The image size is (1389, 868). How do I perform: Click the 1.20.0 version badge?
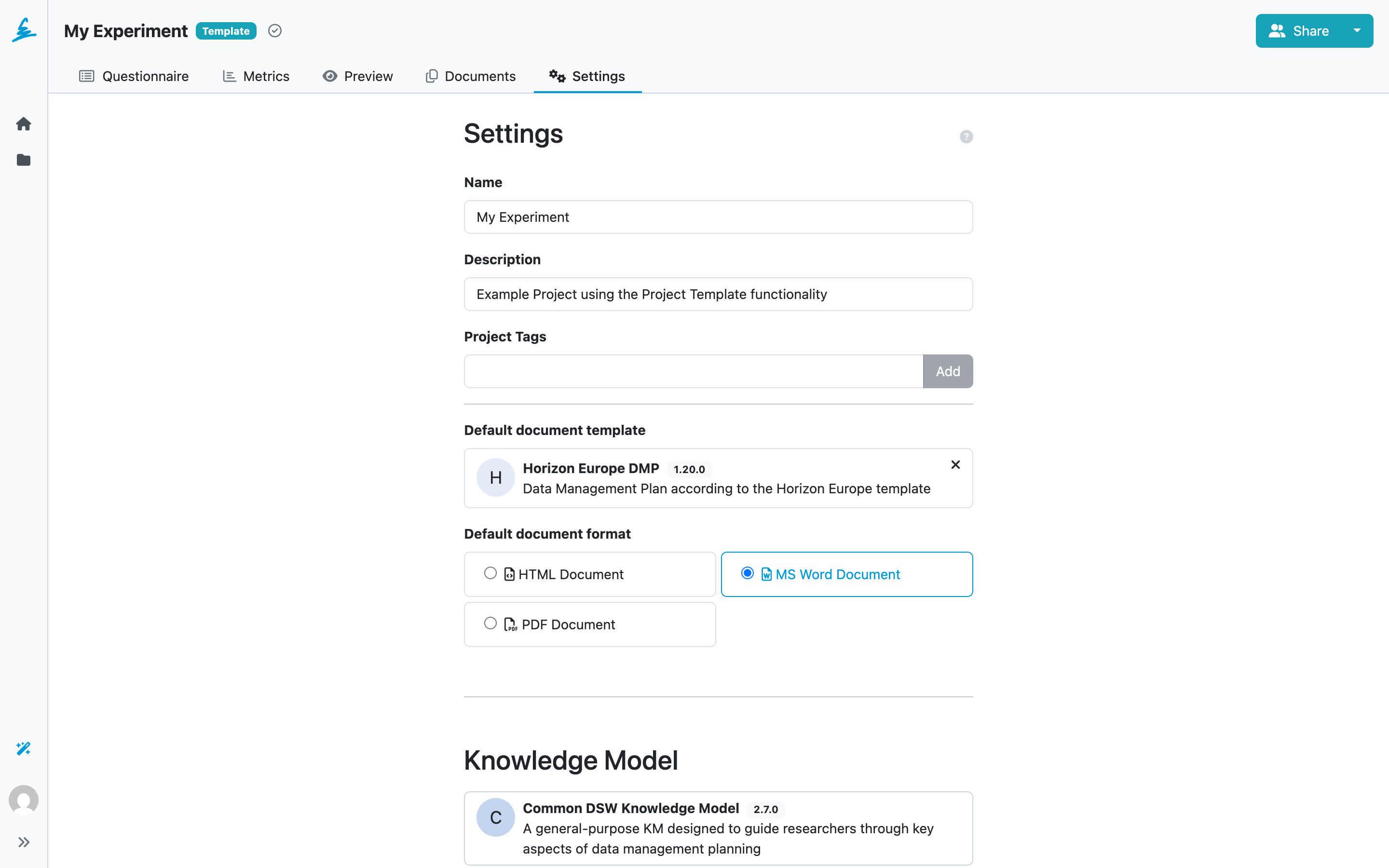click(689, 469)
